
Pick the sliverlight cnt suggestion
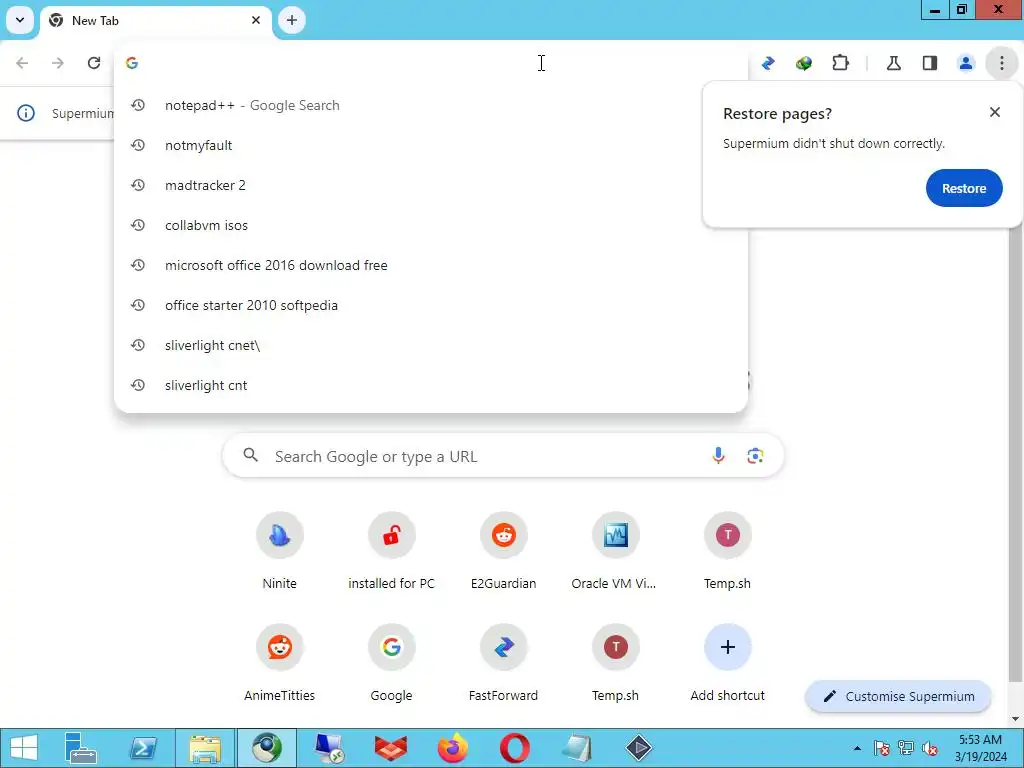pyautogui.click(x=431, y=385)
